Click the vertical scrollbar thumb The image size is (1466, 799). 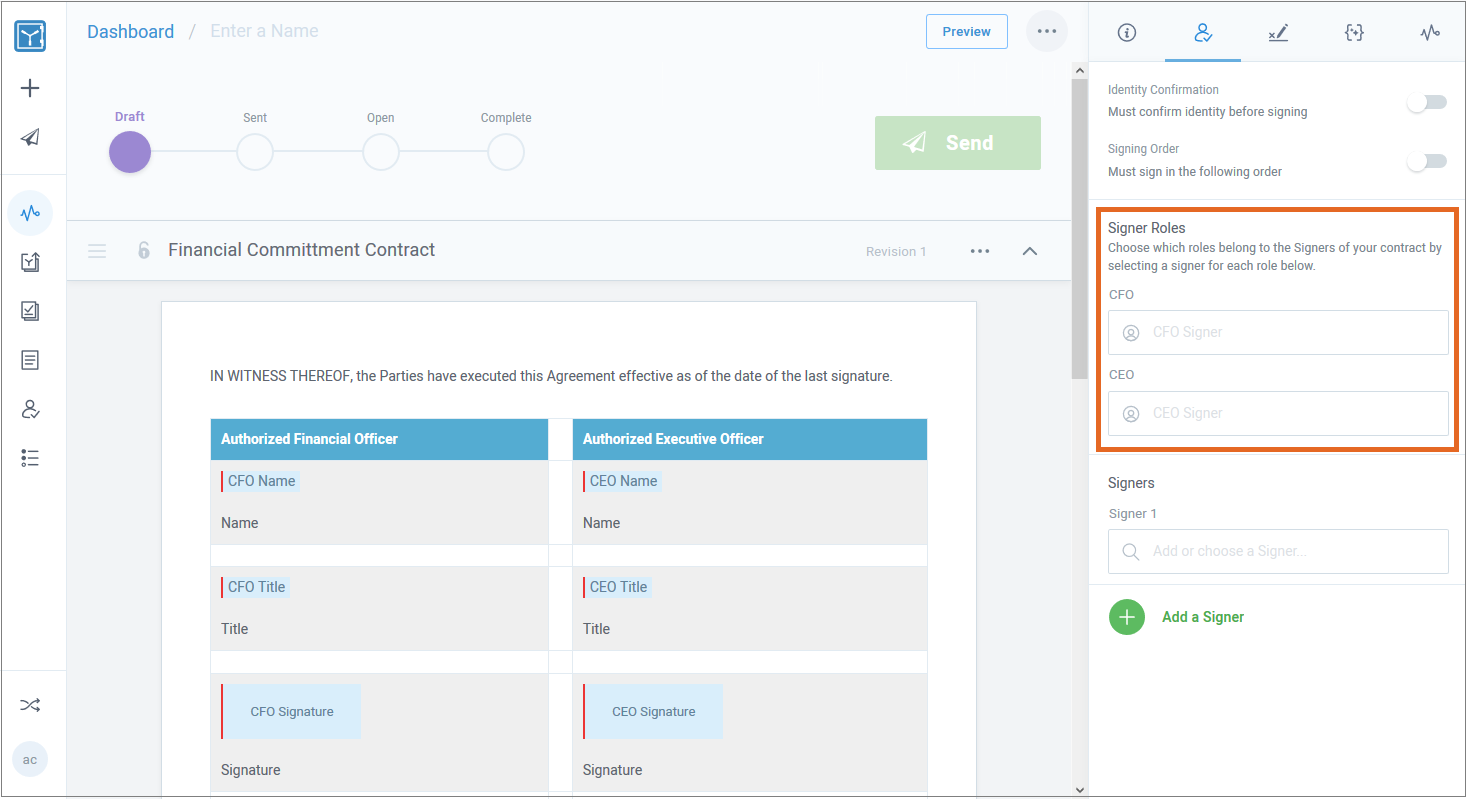[x=1079, y=229]
